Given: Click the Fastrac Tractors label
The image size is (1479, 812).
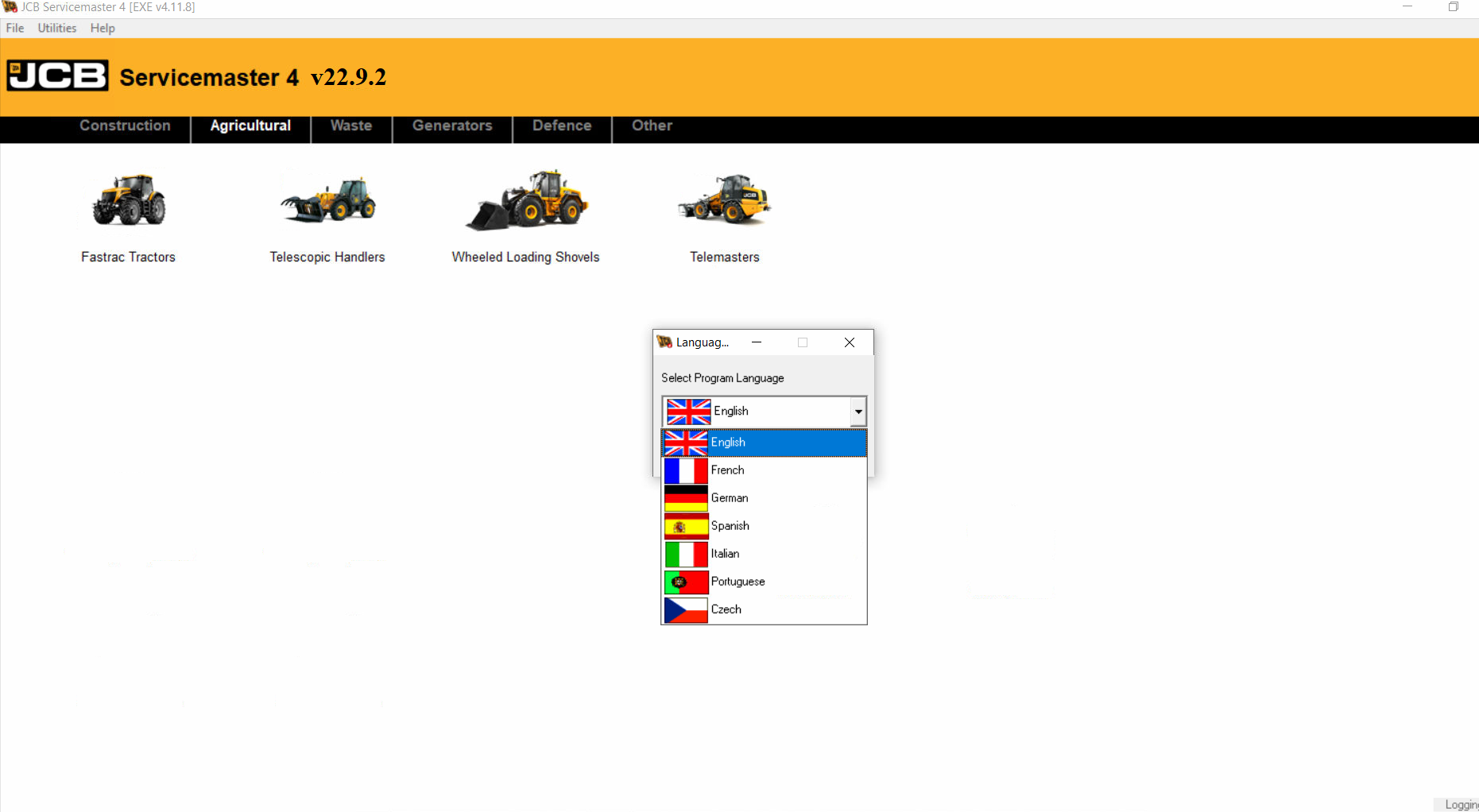Looking at the screenshot, I should [128, 257].
